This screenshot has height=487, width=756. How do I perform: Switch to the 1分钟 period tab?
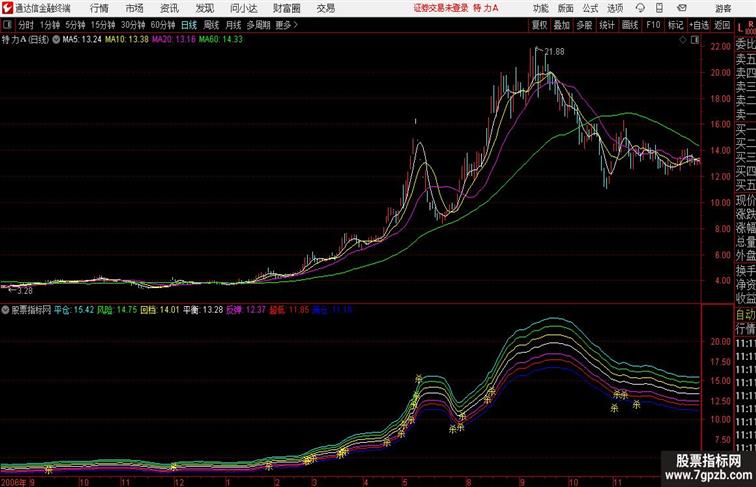pos(50,25)
